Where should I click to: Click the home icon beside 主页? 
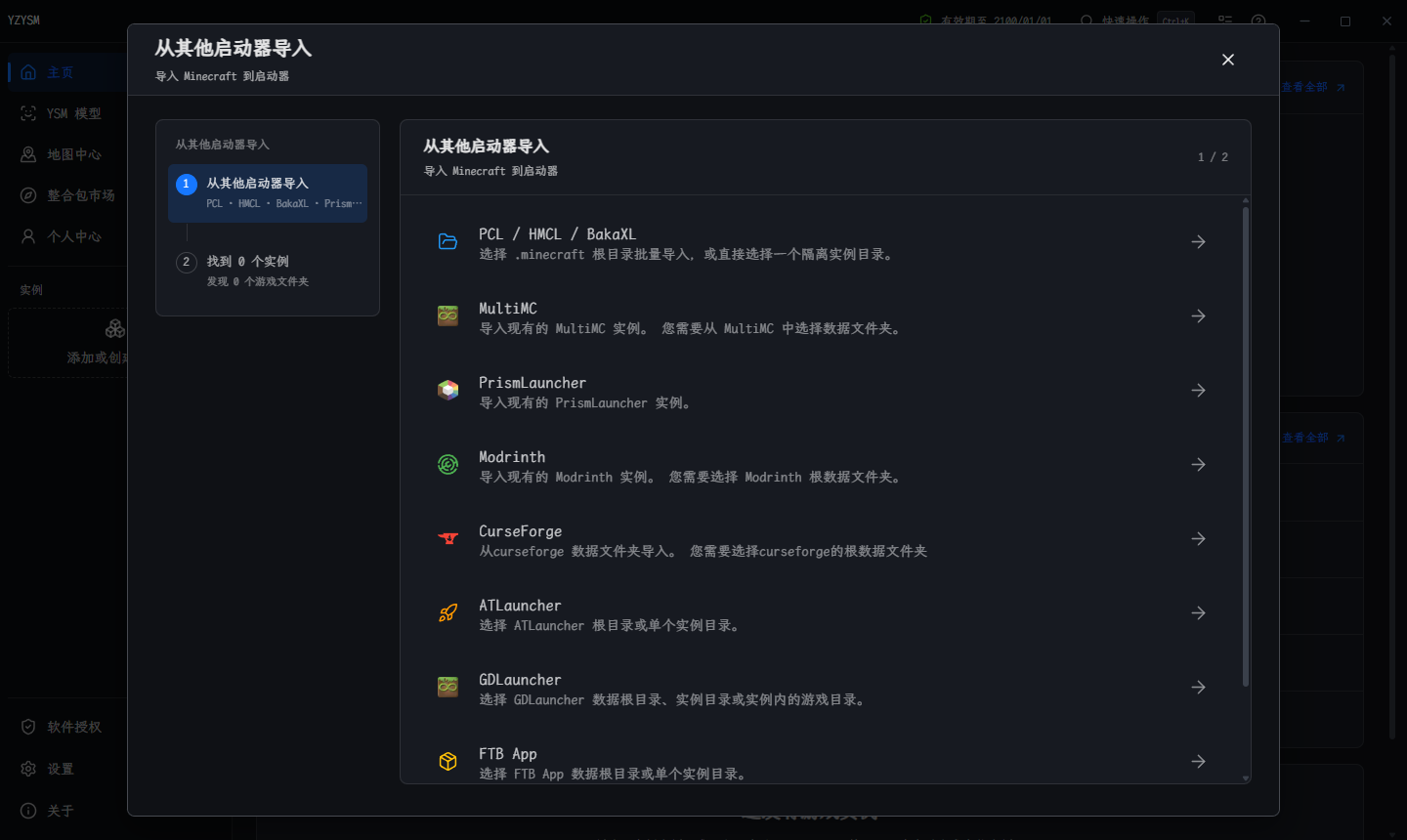(28, 72)
